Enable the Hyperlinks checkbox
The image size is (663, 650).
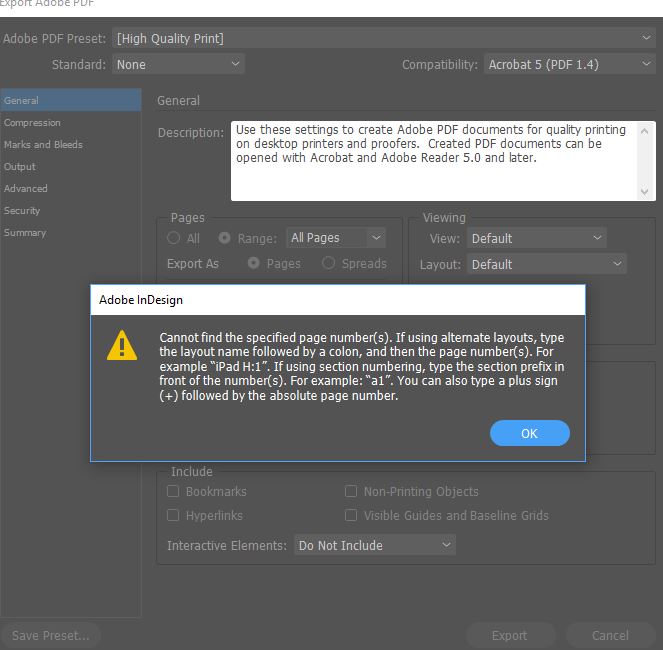[x=173, y=515]
